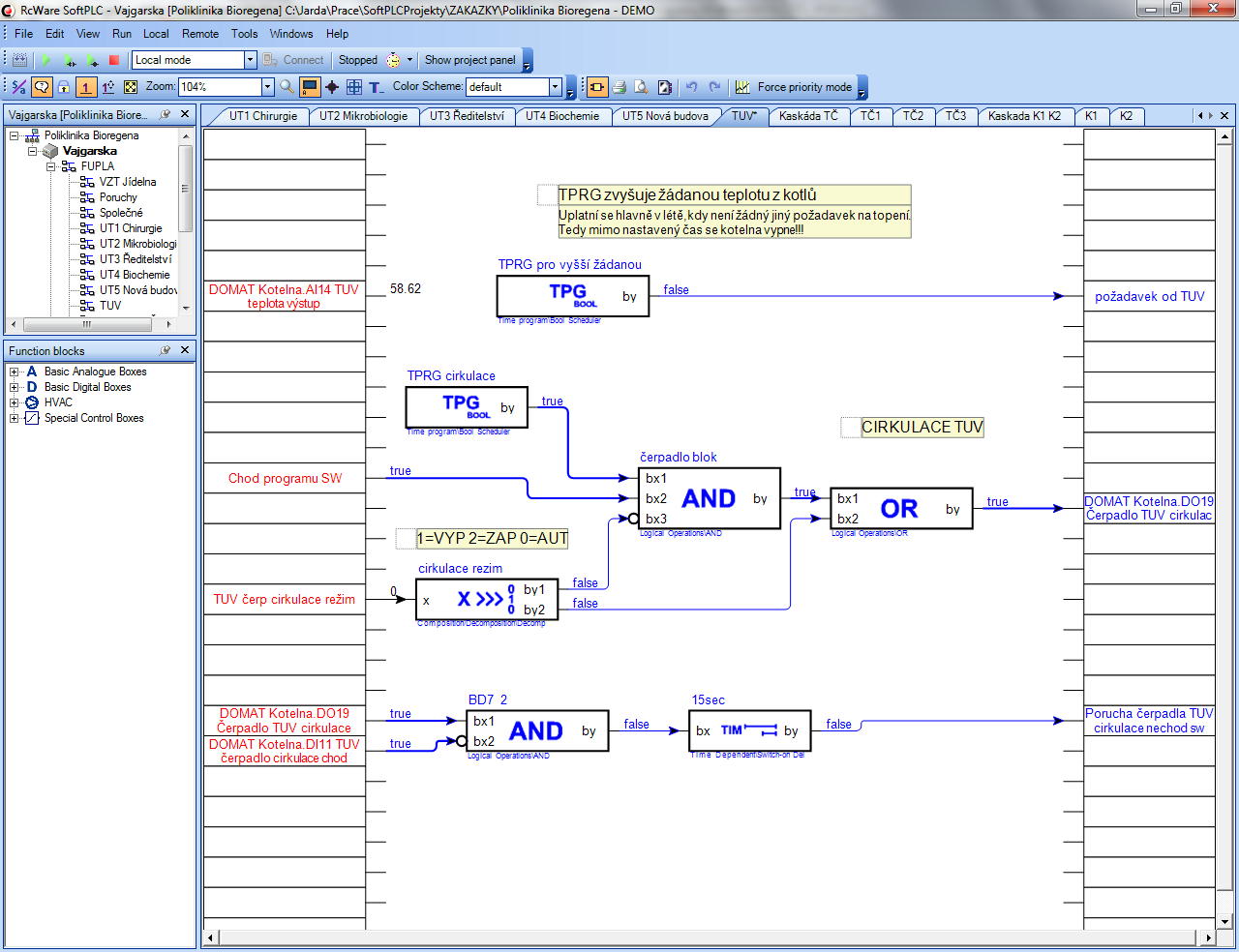Toggle the highlighted function block icon
Viewport: 1239px width, 952px height.
tap(597, 87)
